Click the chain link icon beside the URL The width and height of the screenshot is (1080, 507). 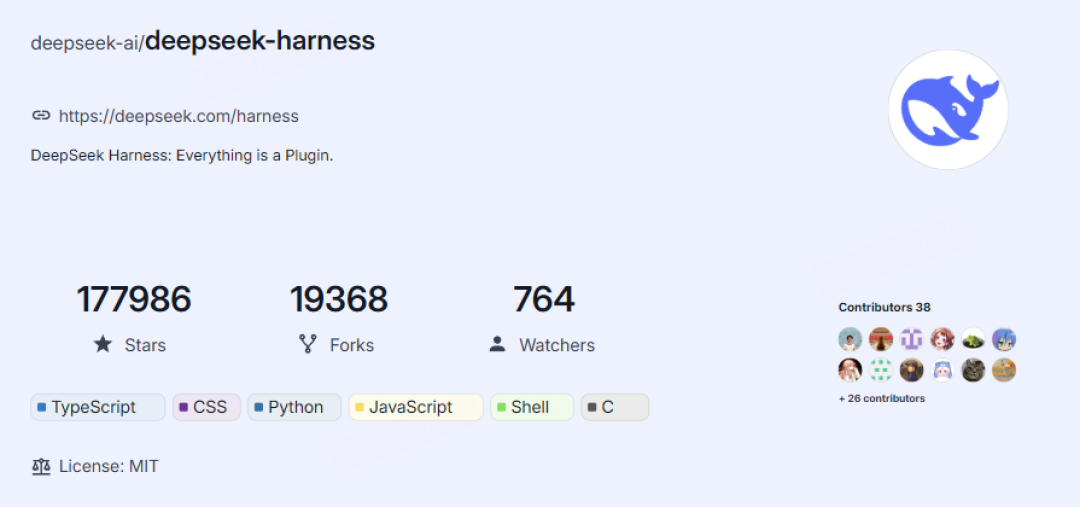(41, 115)
